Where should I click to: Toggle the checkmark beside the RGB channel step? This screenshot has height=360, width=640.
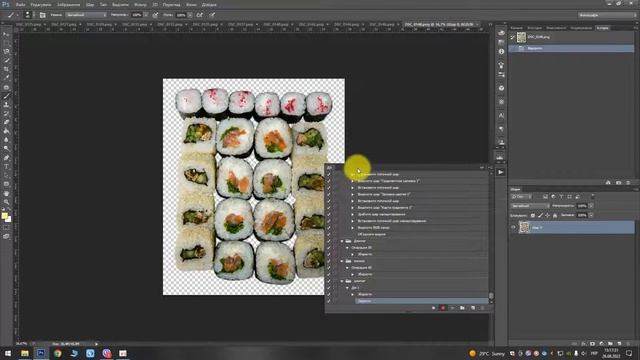[x=329, y=228]
